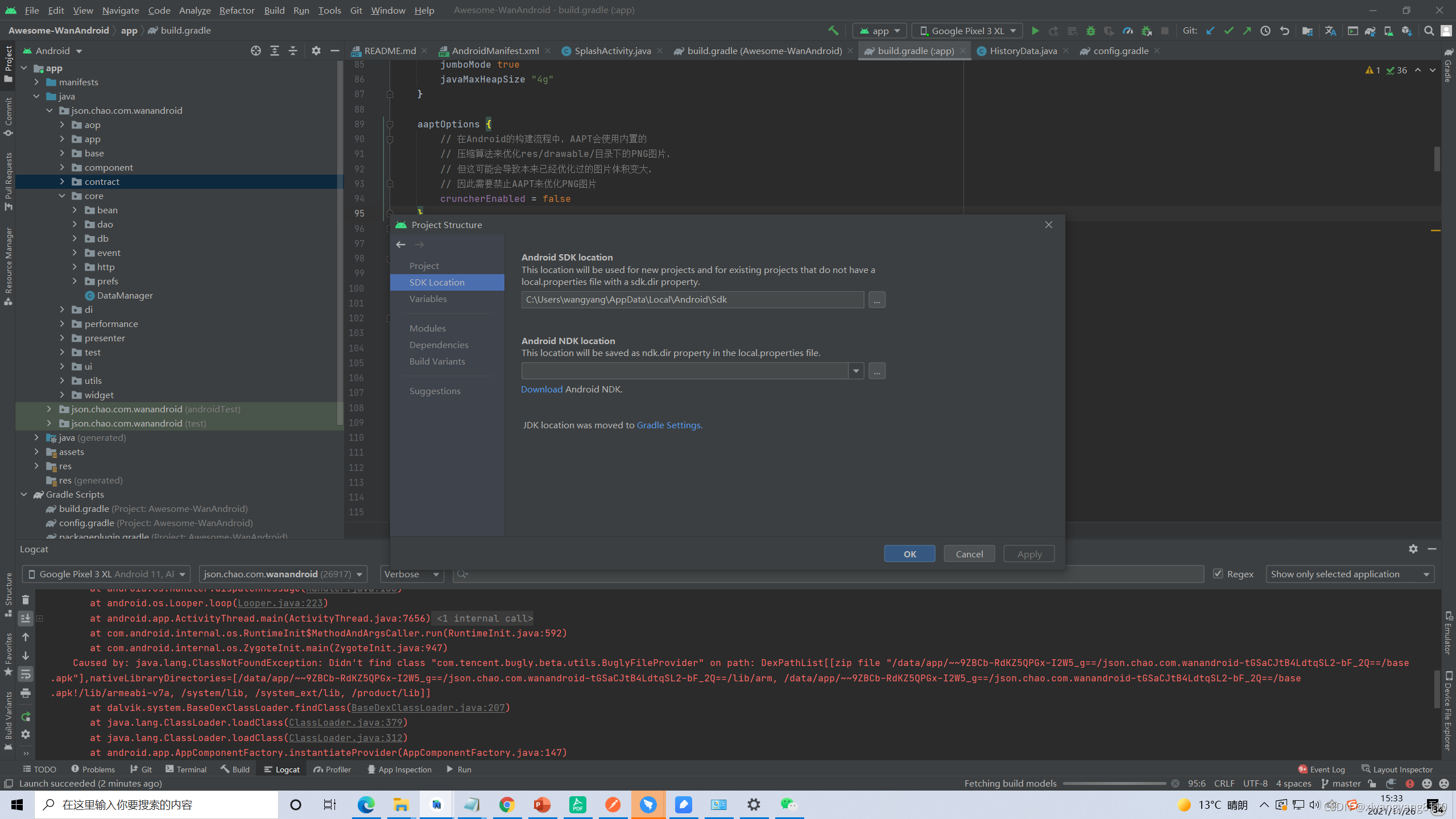Search everywhere using the magnifier icon

pyautogui.click(x=1429, y=30)
